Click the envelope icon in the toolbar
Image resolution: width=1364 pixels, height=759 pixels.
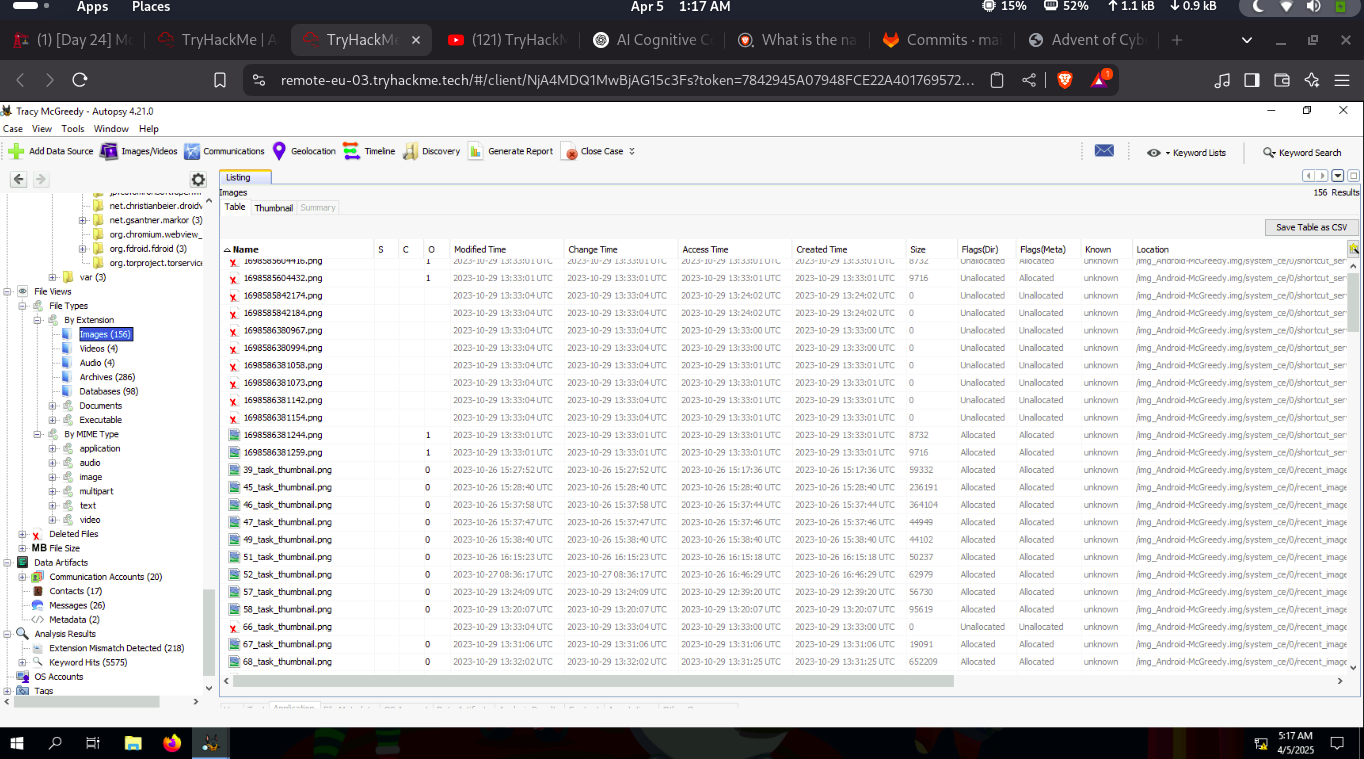coord(1104,151)
